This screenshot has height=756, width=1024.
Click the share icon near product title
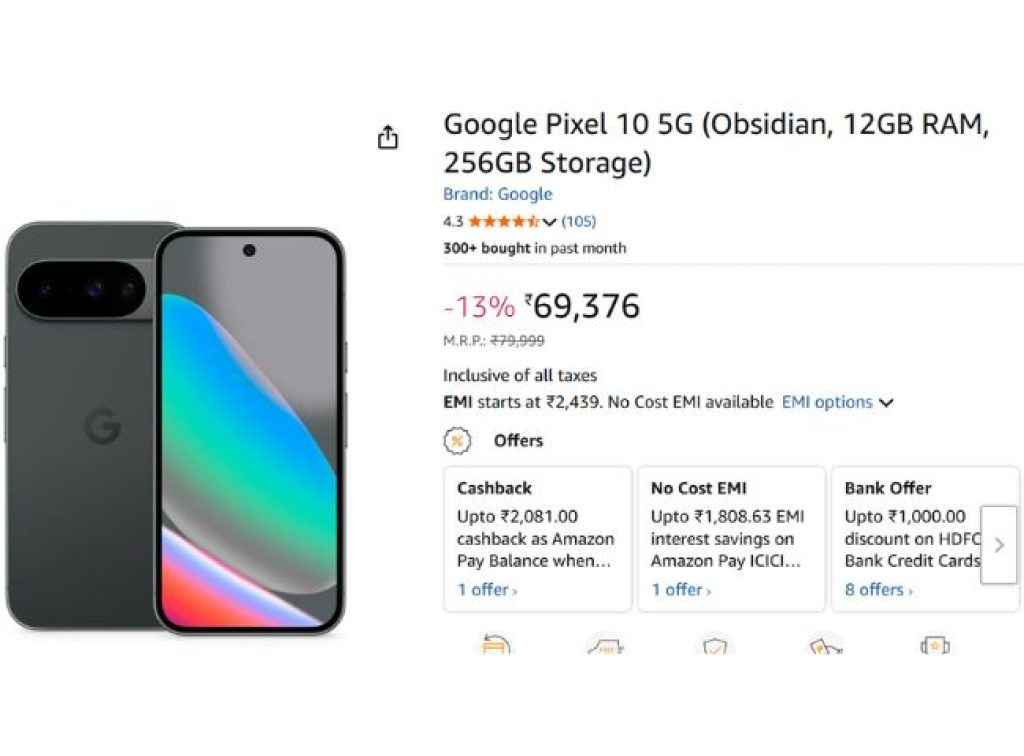388,137
